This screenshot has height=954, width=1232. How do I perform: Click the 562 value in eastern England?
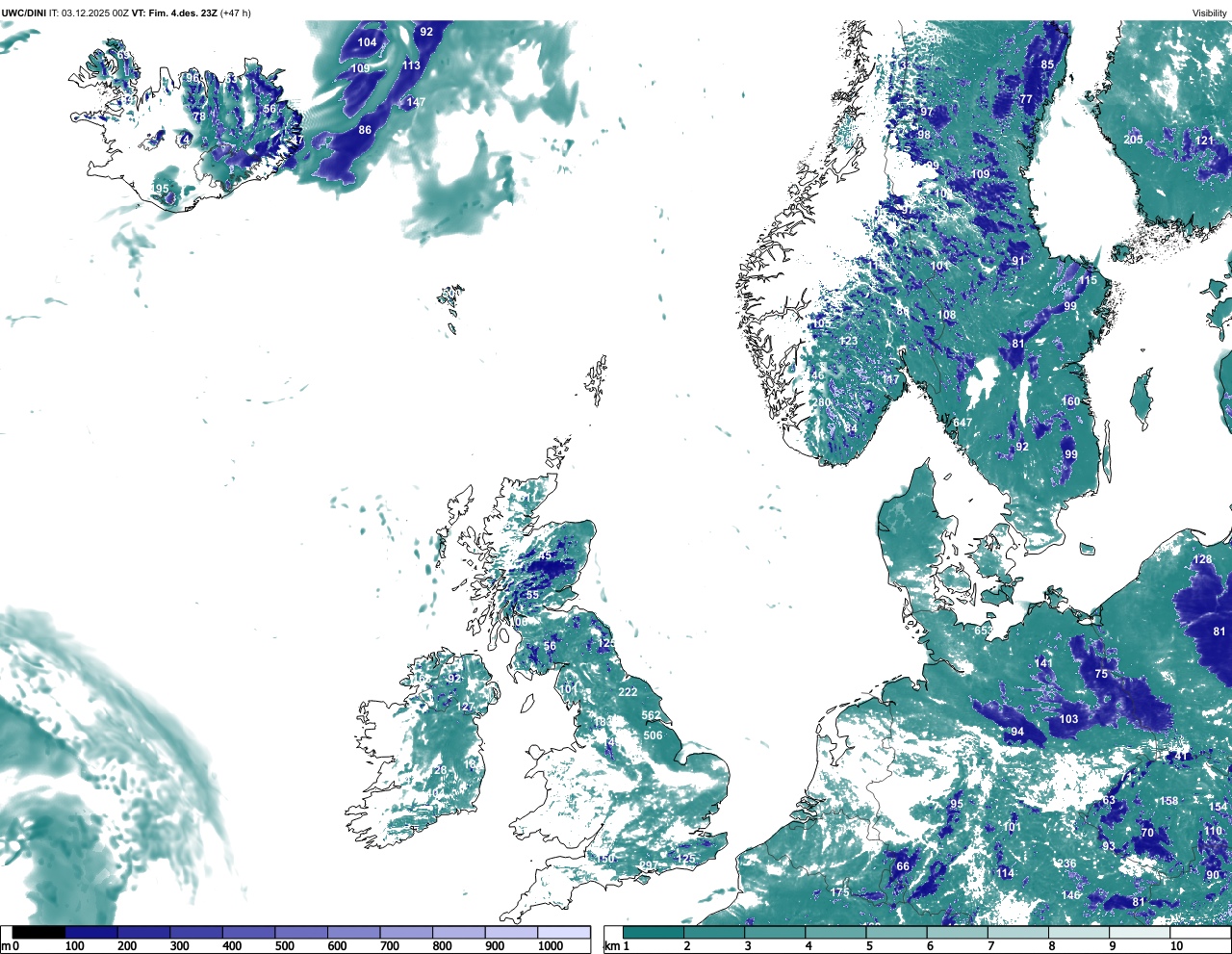652,716
